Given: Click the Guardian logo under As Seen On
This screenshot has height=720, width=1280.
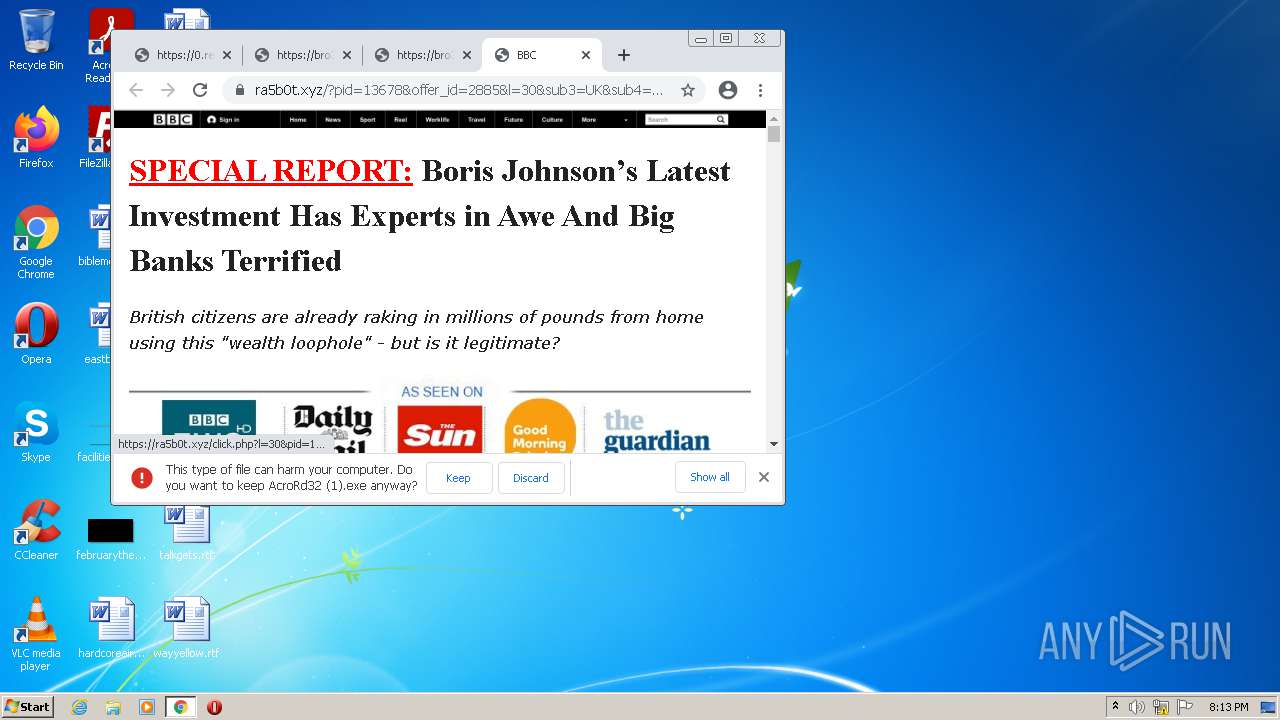Looking at the screenshot, I should [657, 432].
